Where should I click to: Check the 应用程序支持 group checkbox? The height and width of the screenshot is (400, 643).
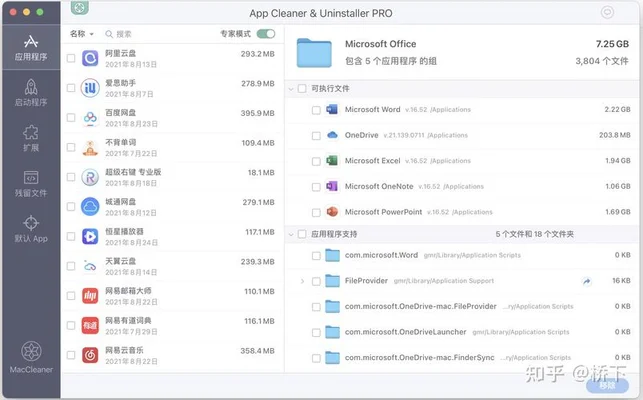(302, 234)
